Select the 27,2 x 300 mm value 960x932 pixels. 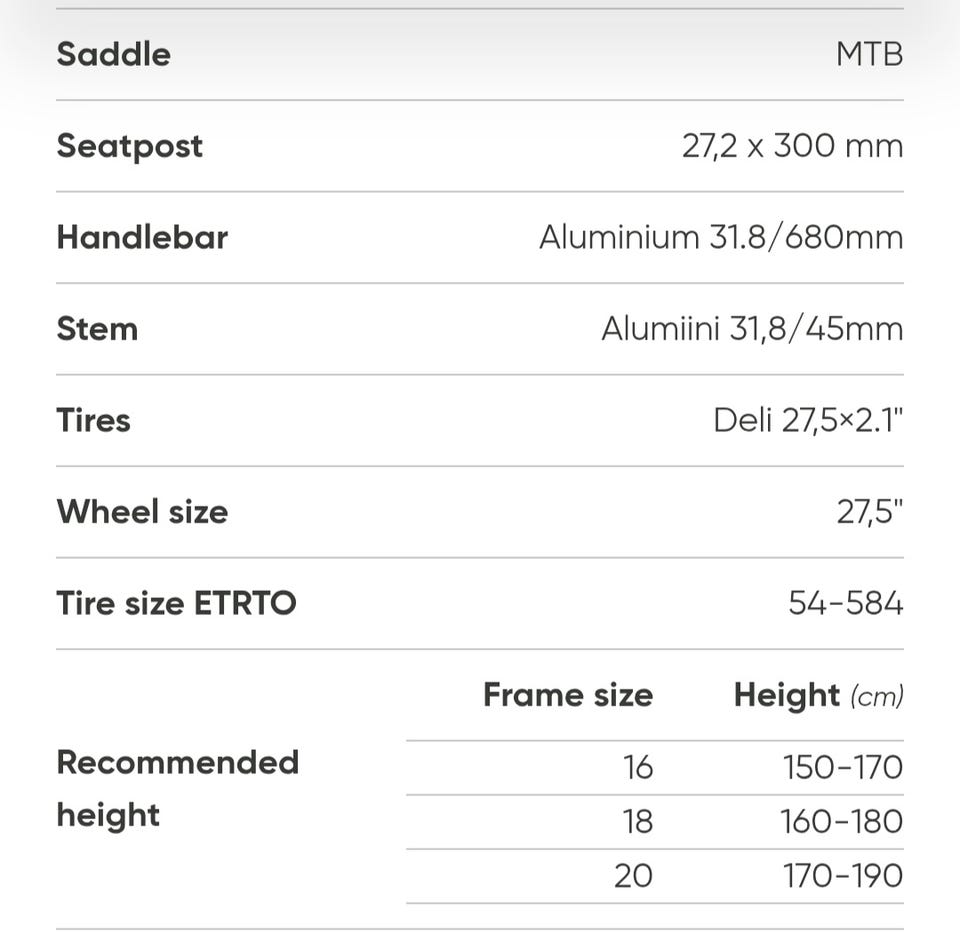(x=792, y=146)
